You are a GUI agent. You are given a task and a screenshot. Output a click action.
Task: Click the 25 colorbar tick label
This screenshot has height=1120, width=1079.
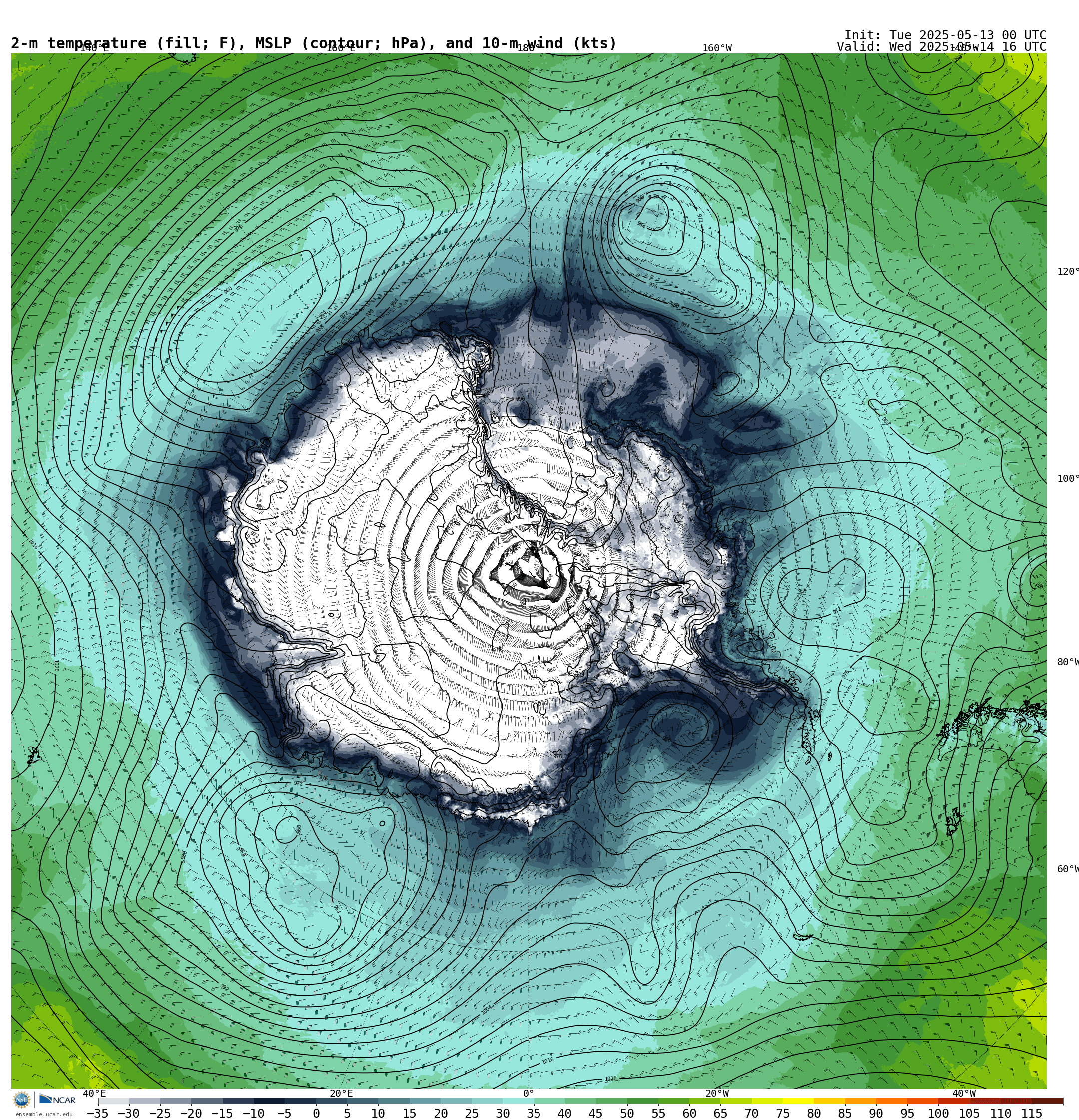coord(472,1113)
